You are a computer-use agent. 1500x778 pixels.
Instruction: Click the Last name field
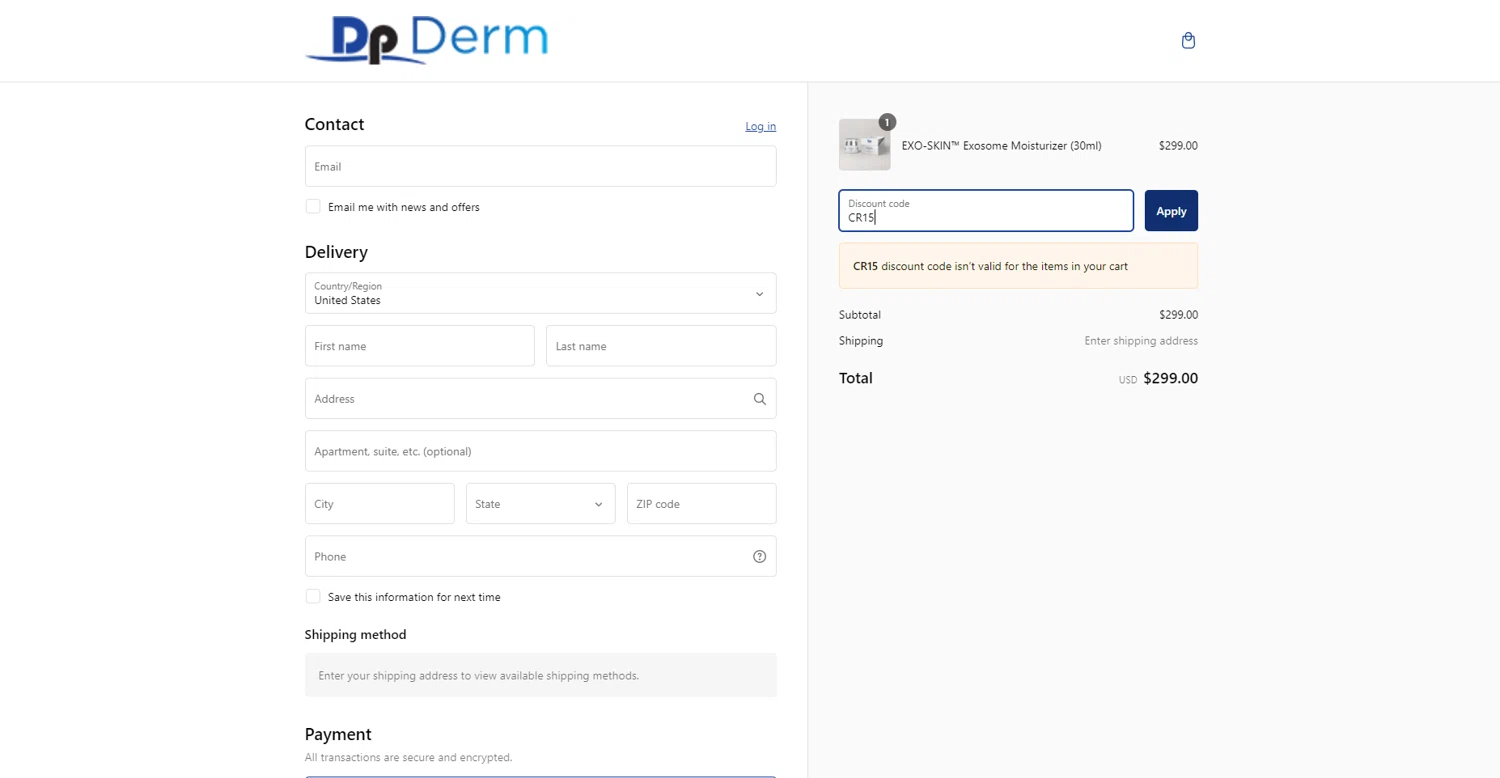click(661, 346)
